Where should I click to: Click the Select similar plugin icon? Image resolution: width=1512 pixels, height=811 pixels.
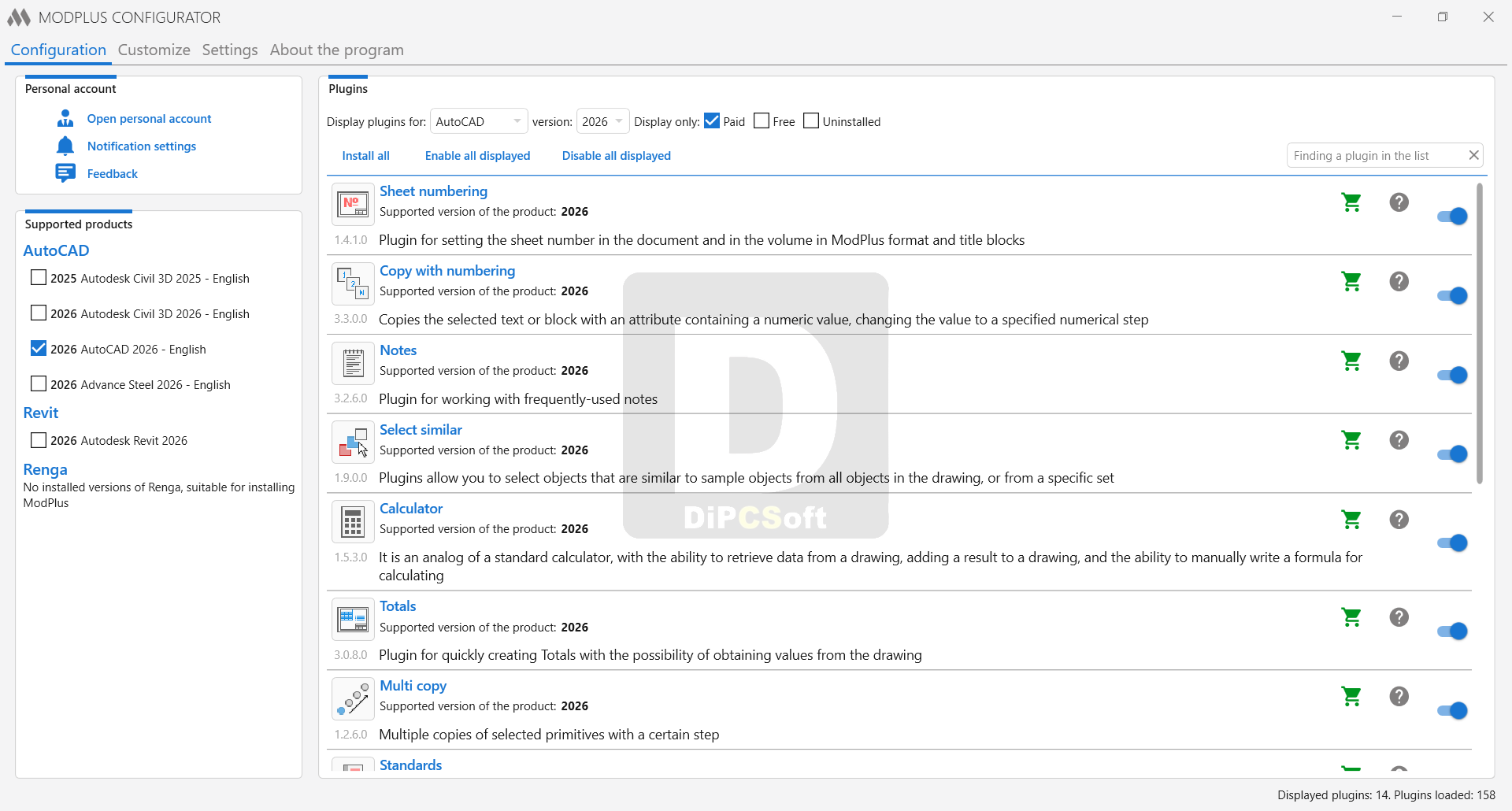pyautogui.click(x=353, y=443)
